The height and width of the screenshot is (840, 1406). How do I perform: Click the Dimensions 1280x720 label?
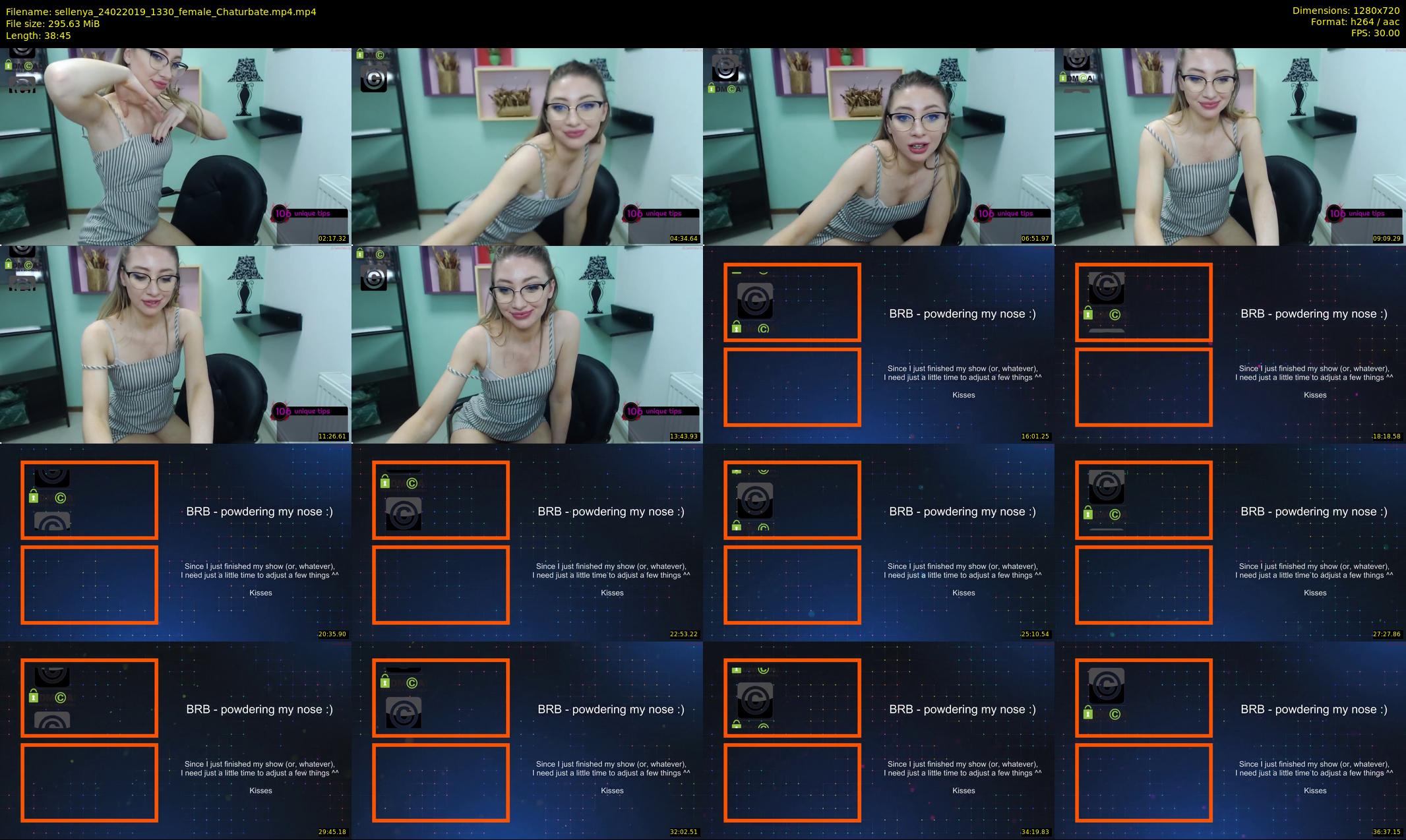pyautogui.click(x=1345, y=11)
